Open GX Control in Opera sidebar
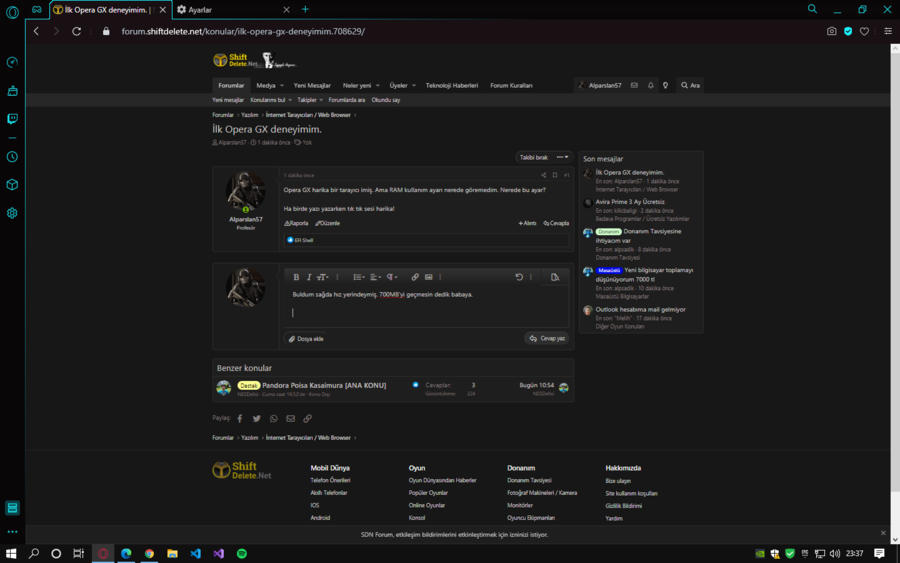 [12, 62]
